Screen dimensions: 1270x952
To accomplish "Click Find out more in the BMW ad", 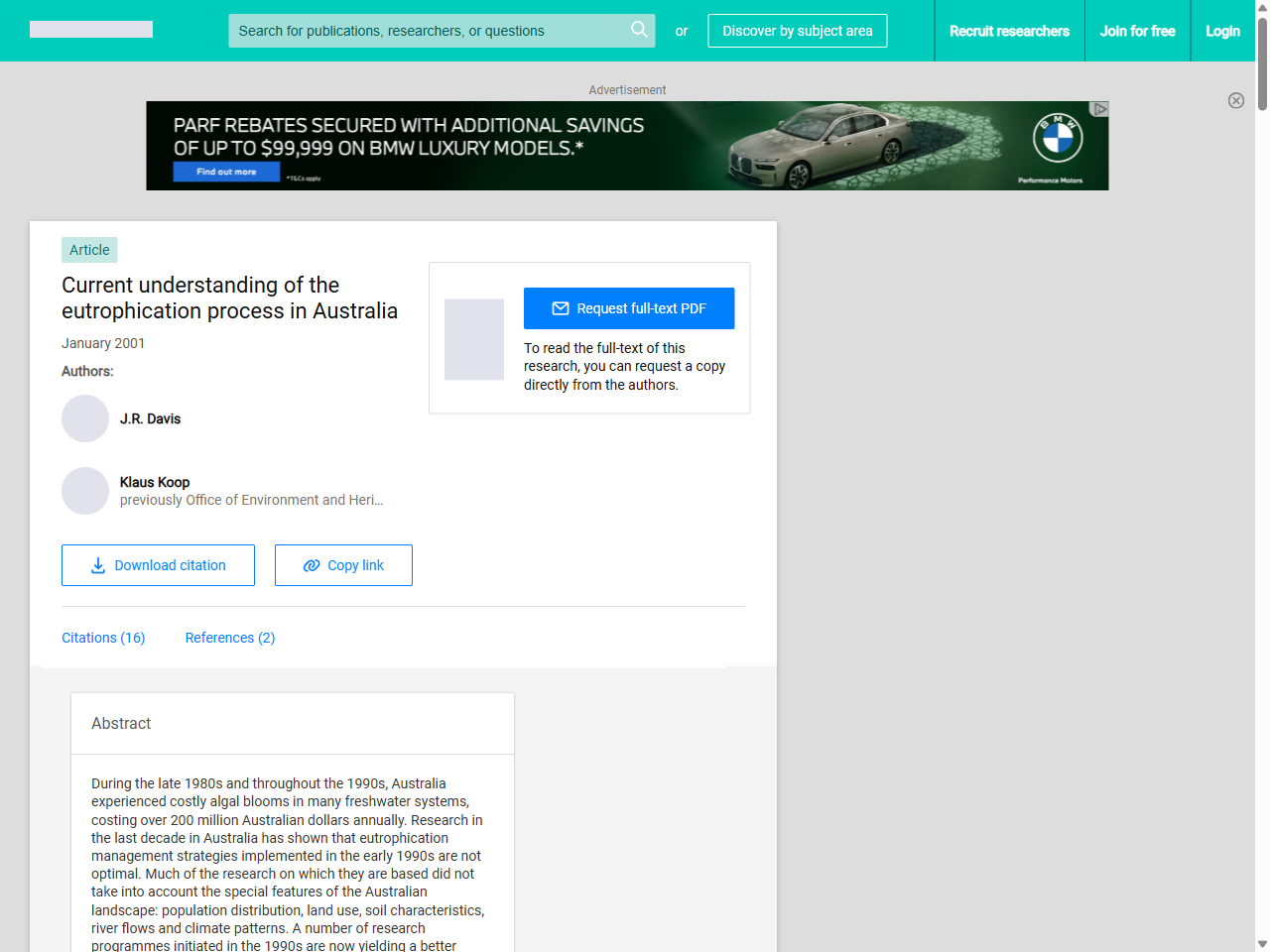I will point(226,172).
